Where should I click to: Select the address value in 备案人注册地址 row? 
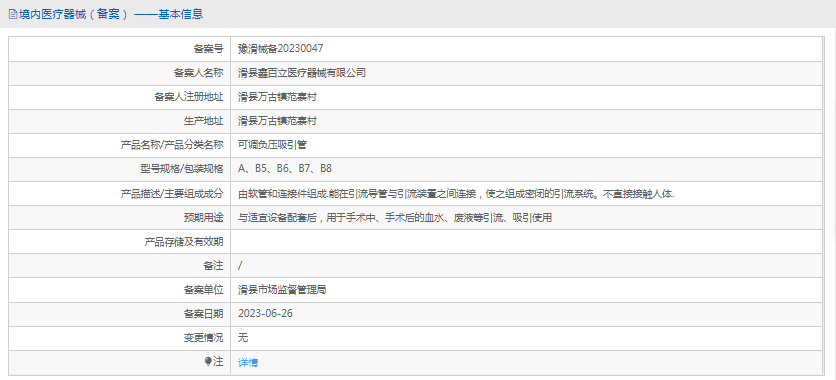click(x=277, y=97)
